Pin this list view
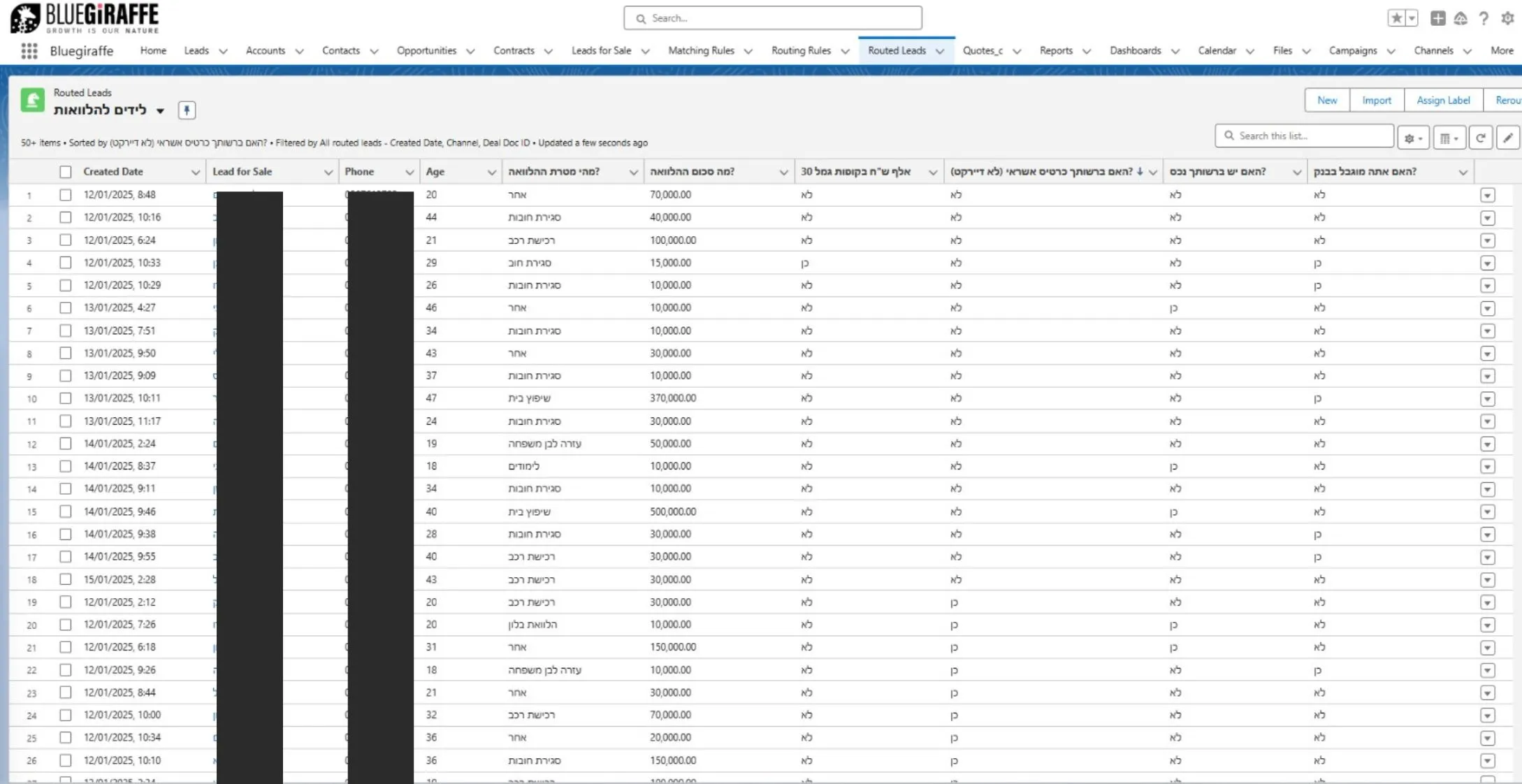This screenshot has width=1522, height=784. coord(187,110)
